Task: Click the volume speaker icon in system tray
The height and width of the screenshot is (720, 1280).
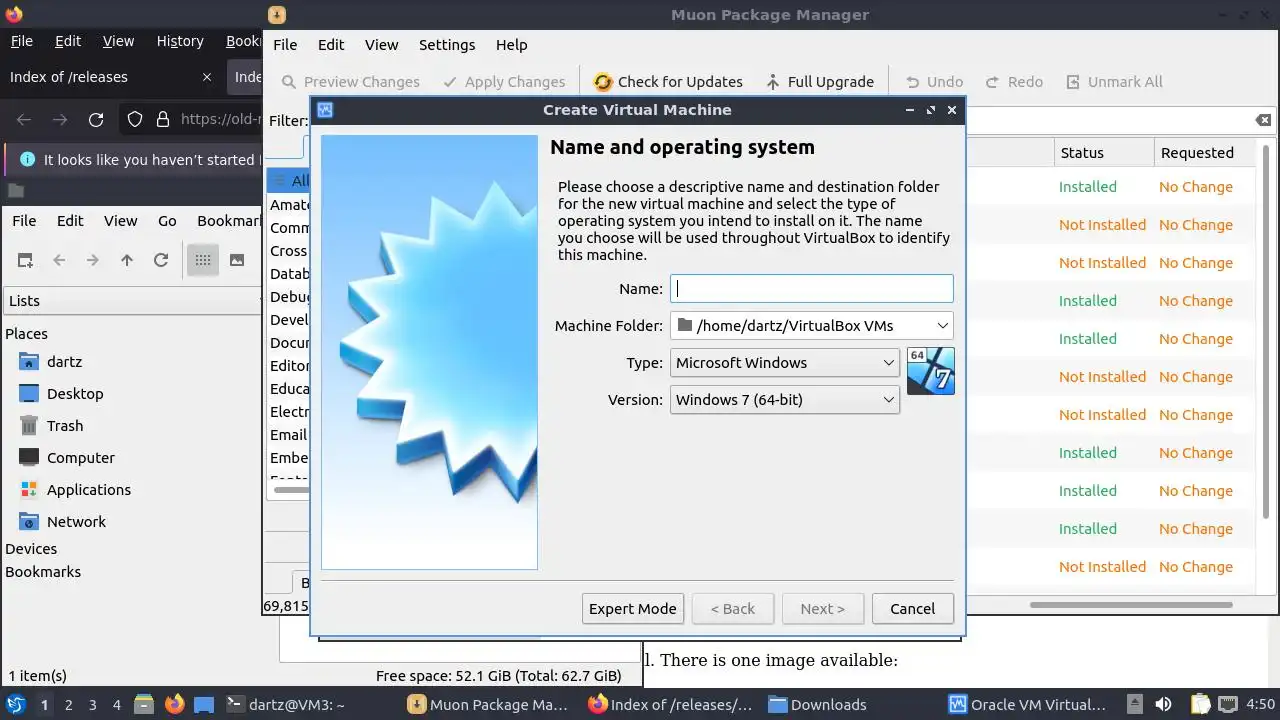Action: [x=1163, y=705]
